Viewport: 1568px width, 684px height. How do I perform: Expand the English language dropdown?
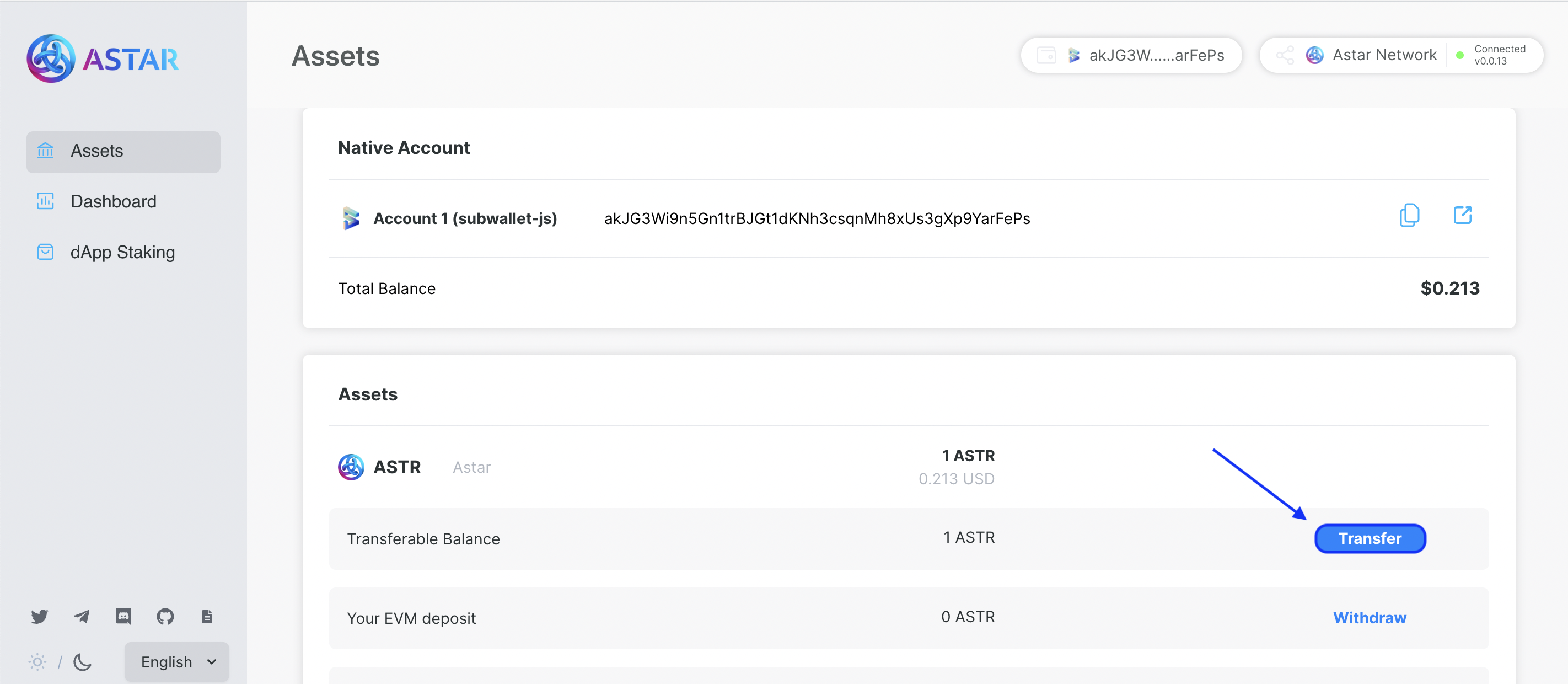[176, 662]
